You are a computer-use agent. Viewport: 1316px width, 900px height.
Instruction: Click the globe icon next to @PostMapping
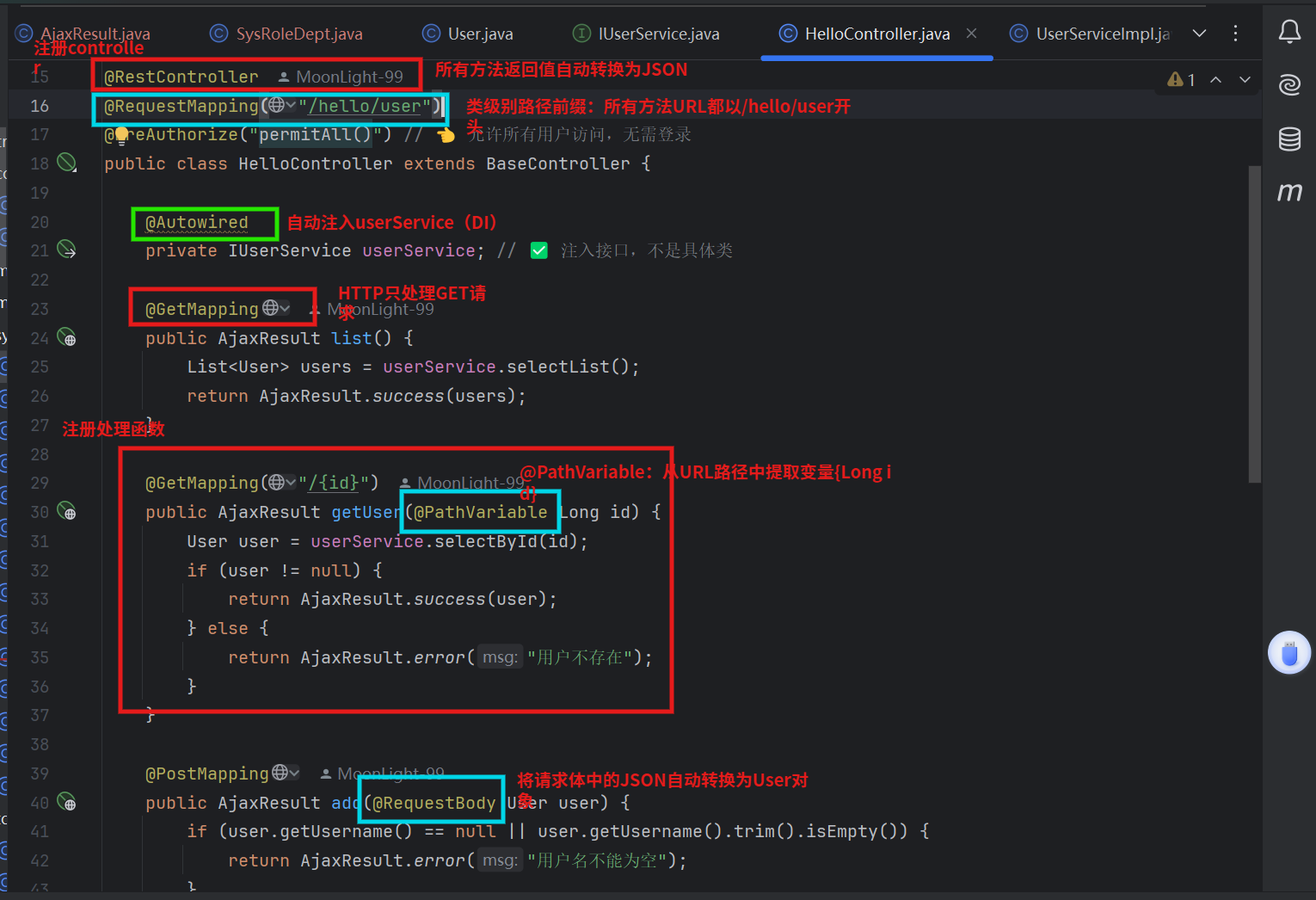pos(280,773)
